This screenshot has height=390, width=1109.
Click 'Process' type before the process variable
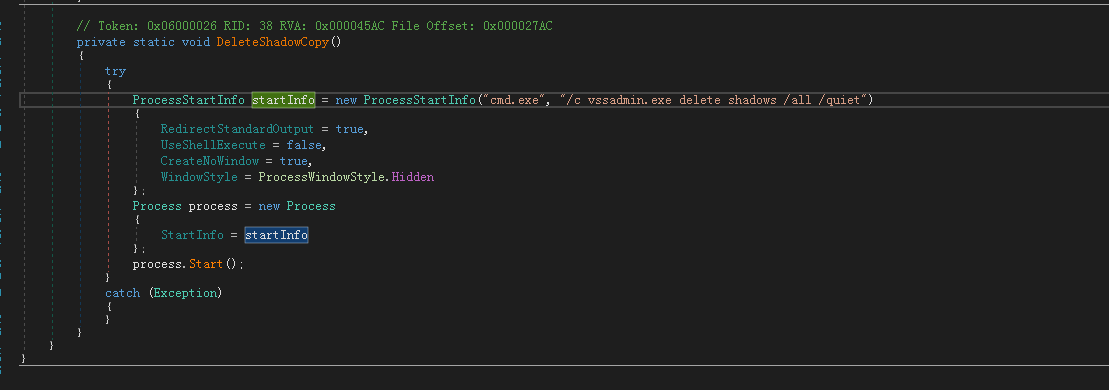[x=157, y=206]
